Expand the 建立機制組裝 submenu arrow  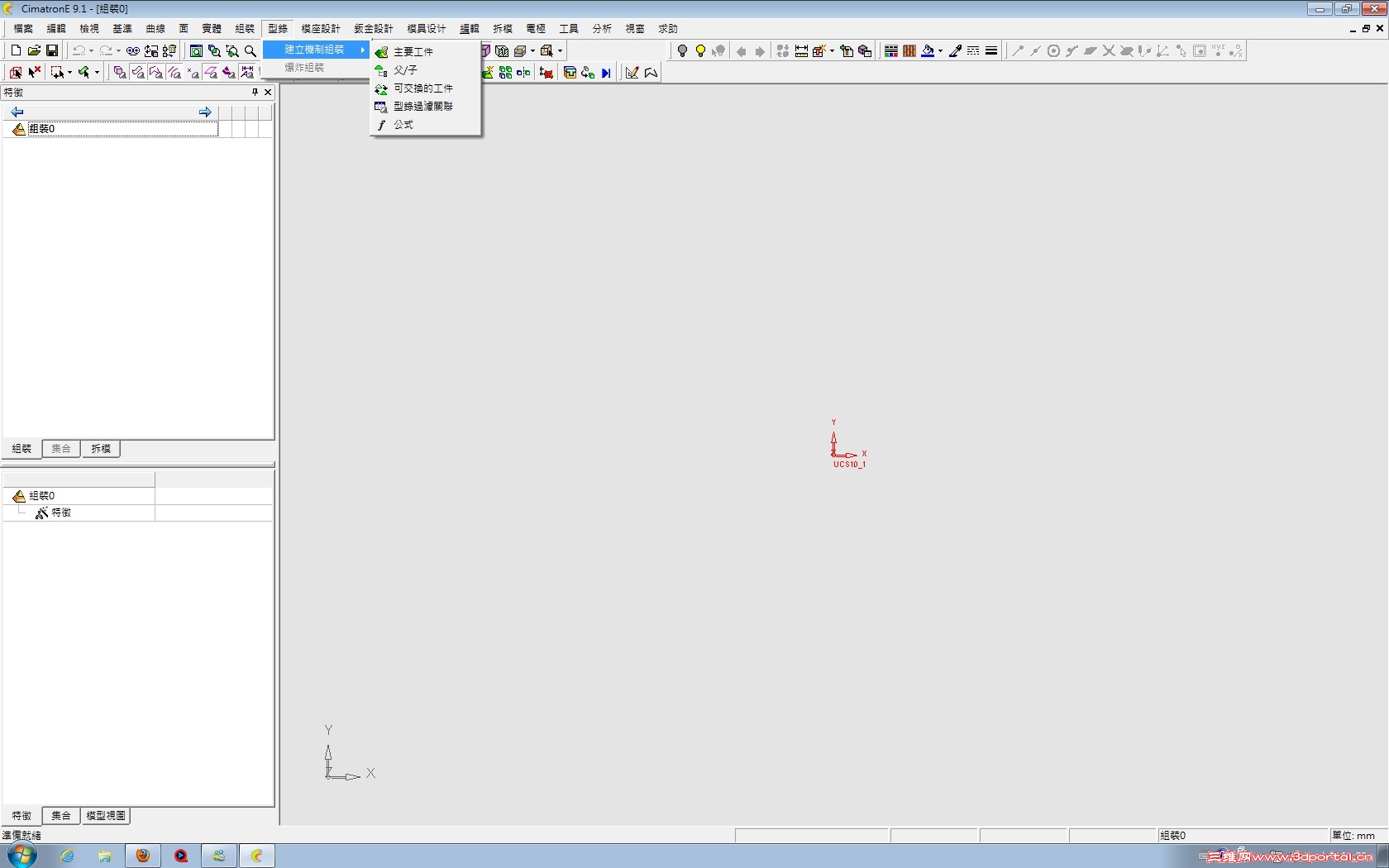pyautogui.click(x=362, y=50)
